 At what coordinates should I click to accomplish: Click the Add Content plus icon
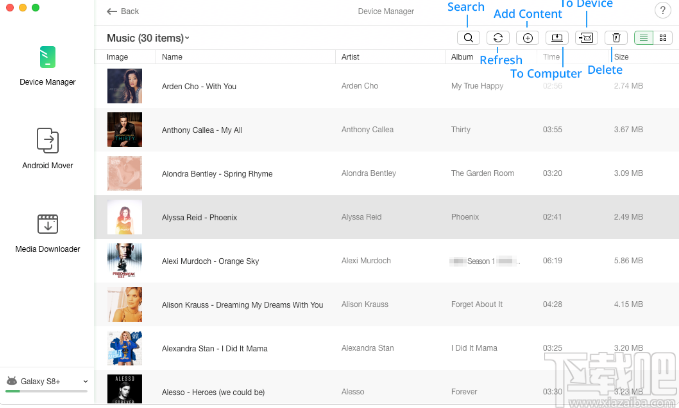pos(528,38)
